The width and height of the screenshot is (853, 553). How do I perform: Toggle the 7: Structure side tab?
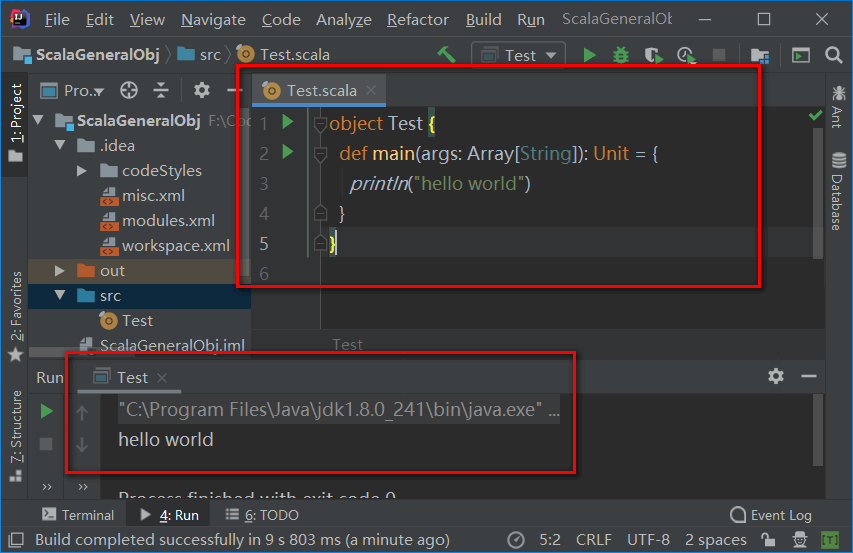[16, 437]
